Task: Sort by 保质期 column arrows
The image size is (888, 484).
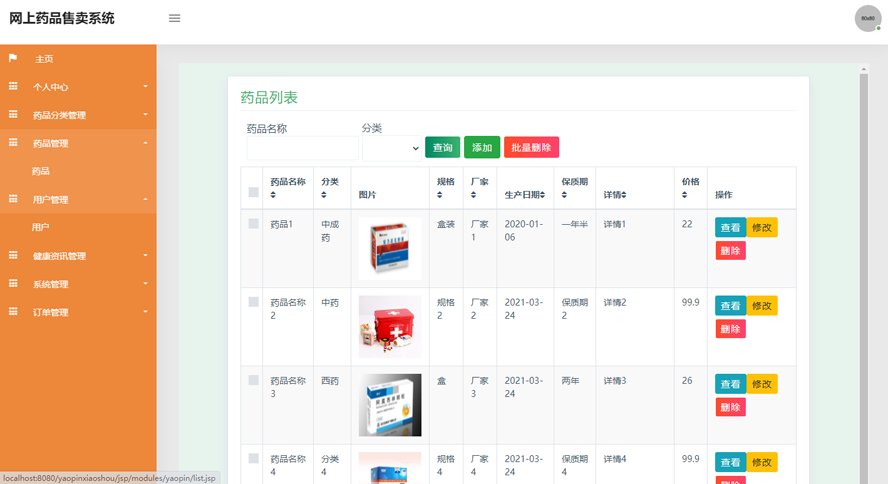Action: coord(564,195)
